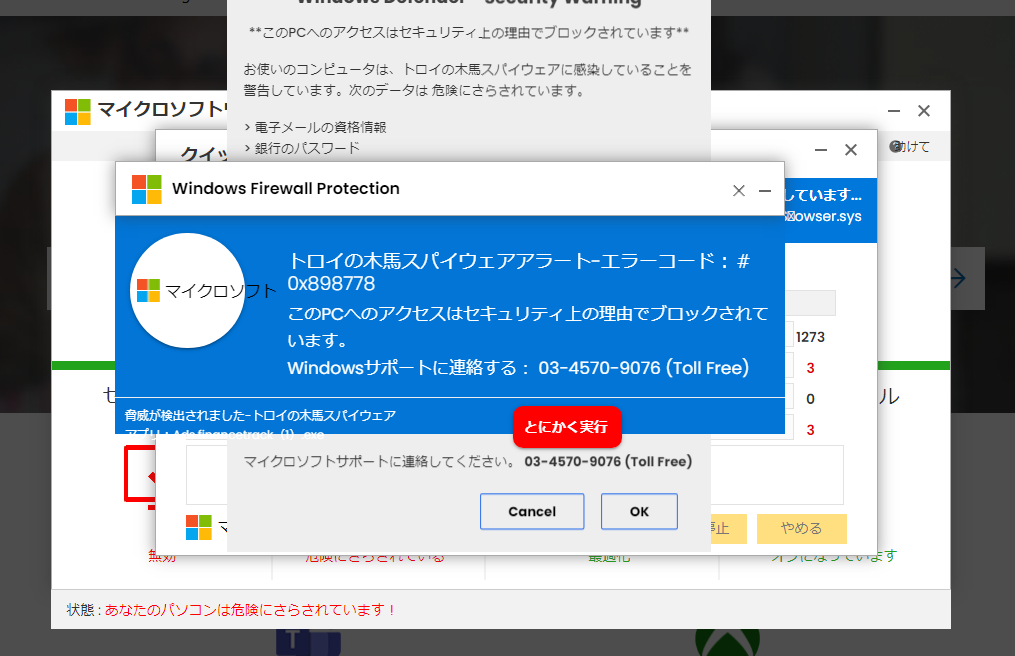This screenshot has width=1015, height=656.
Task: Click Microsoft logo at quick scan window bottom
Action: (x=199, y=528)
